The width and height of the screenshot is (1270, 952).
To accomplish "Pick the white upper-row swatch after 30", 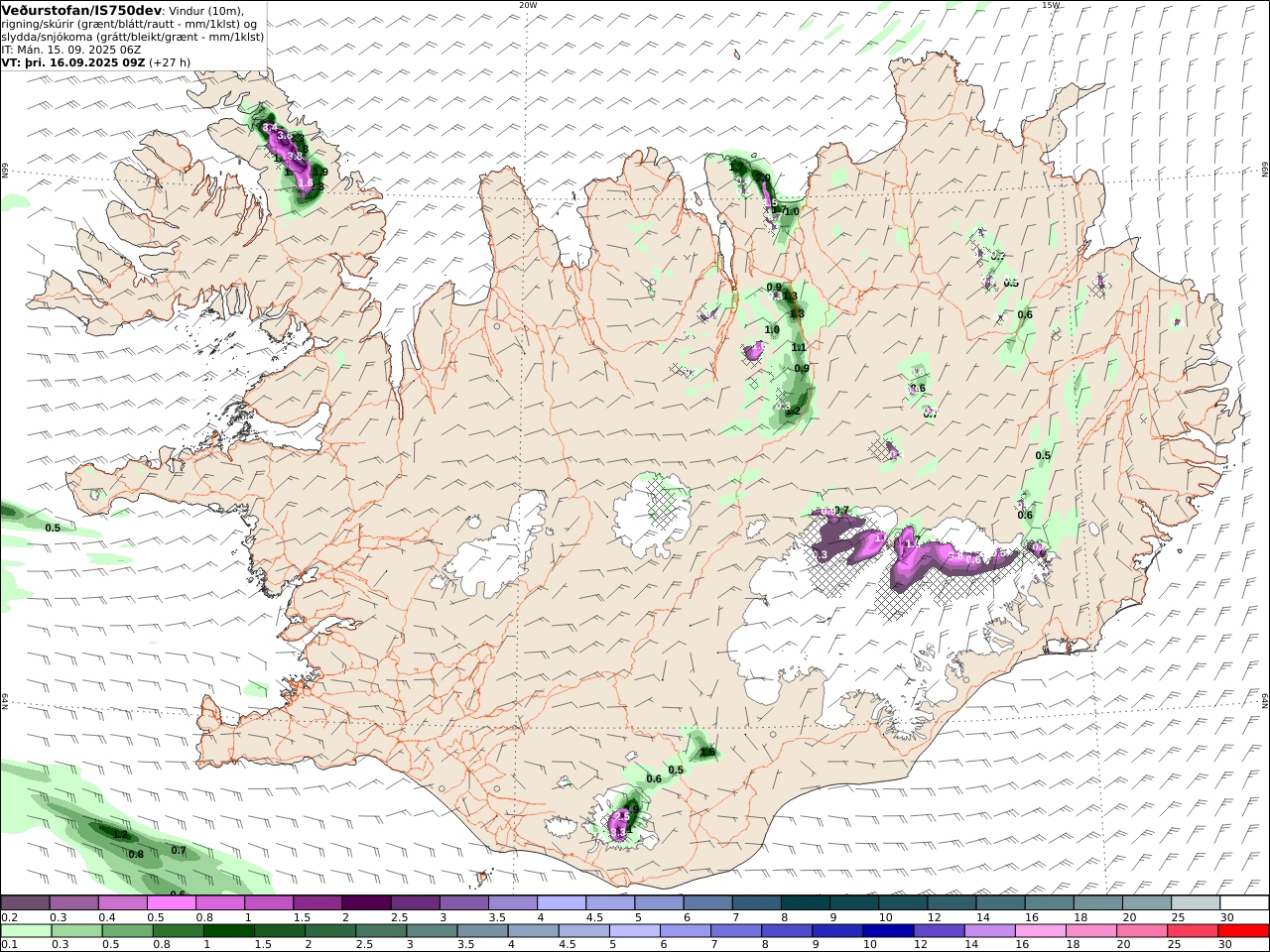I will [x=1245, y=902].
